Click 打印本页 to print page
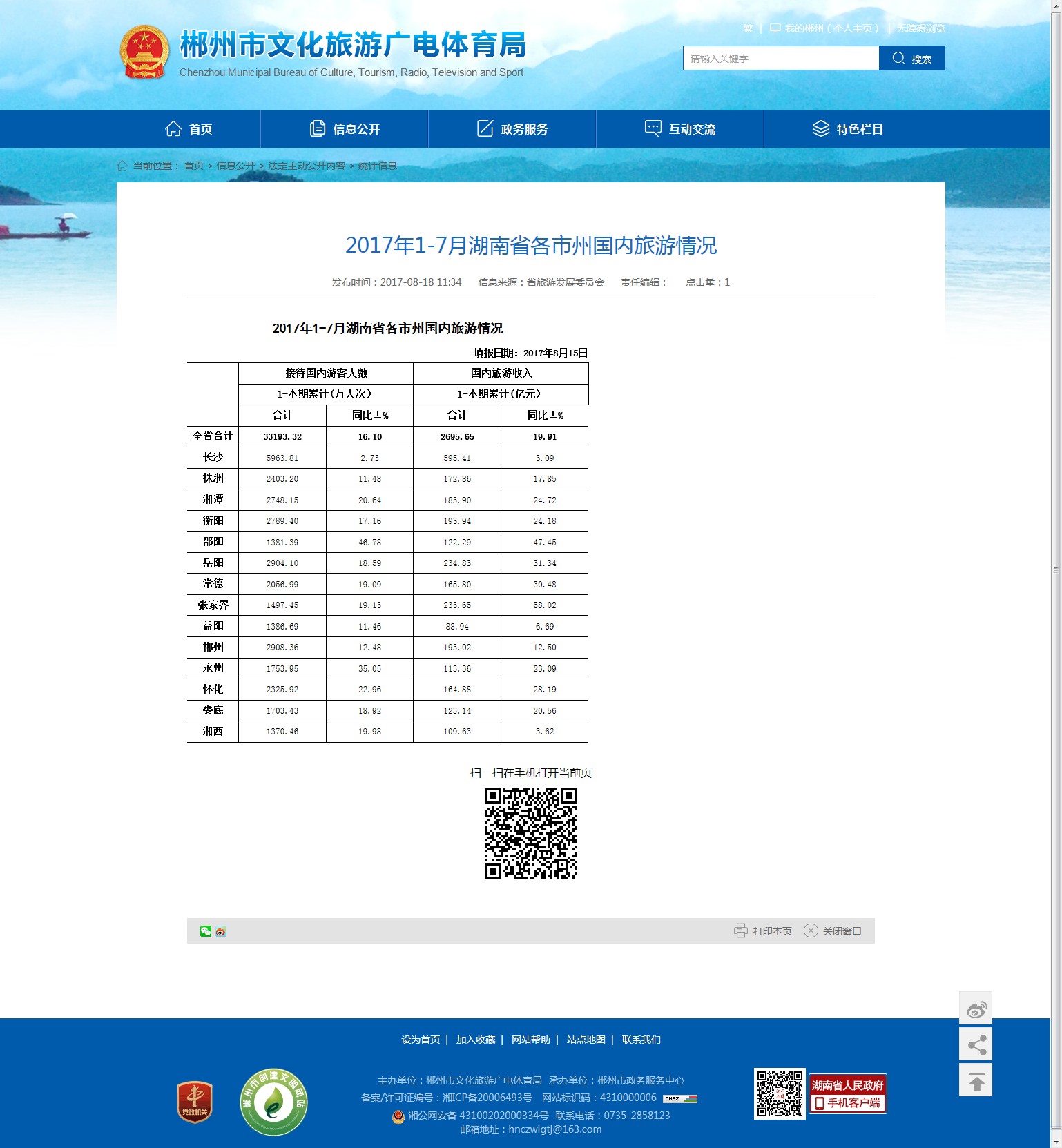 763,931
